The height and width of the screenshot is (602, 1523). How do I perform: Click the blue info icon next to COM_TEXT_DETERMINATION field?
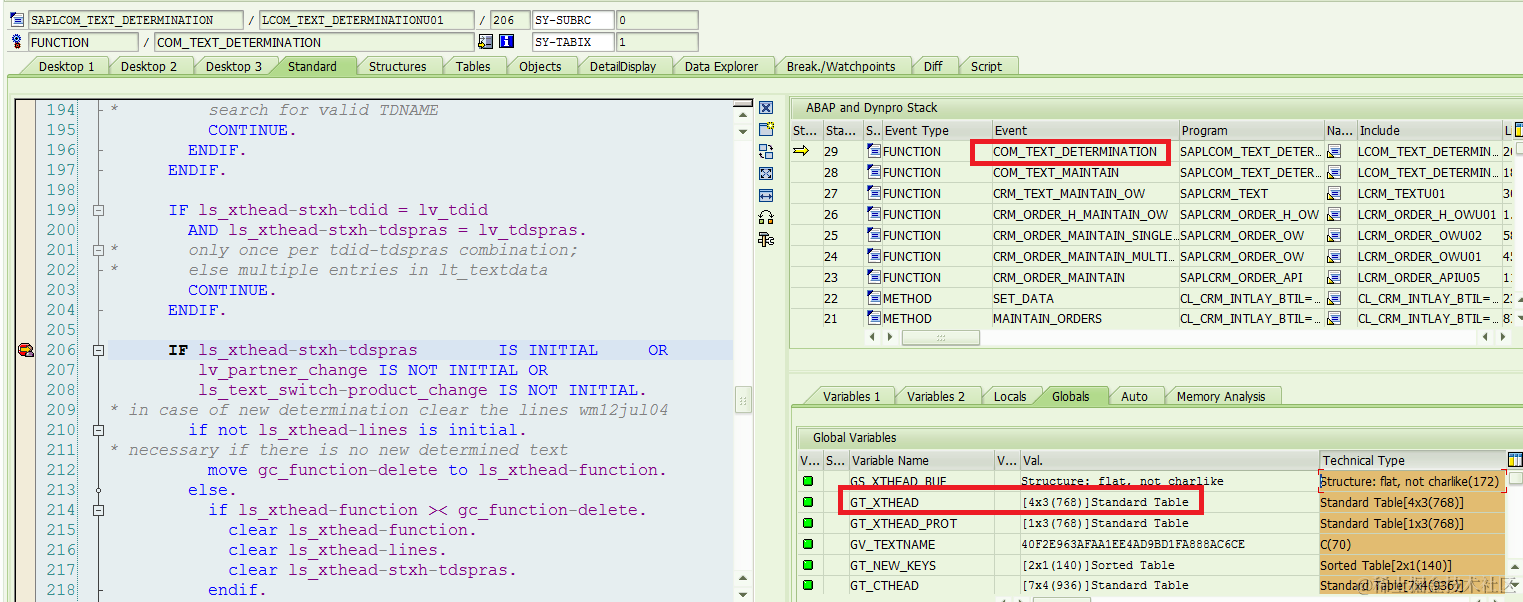tap(507, 42)
